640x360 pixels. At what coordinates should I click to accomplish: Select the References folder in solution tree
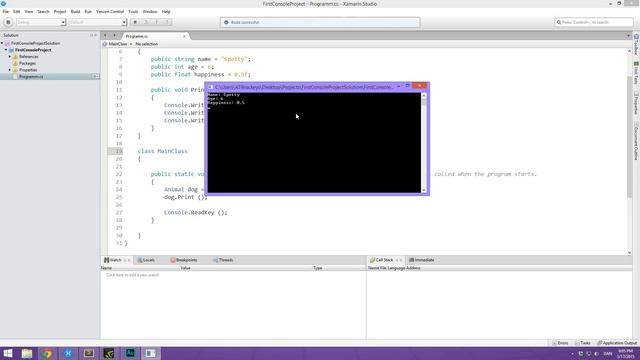tap(29, 57)
